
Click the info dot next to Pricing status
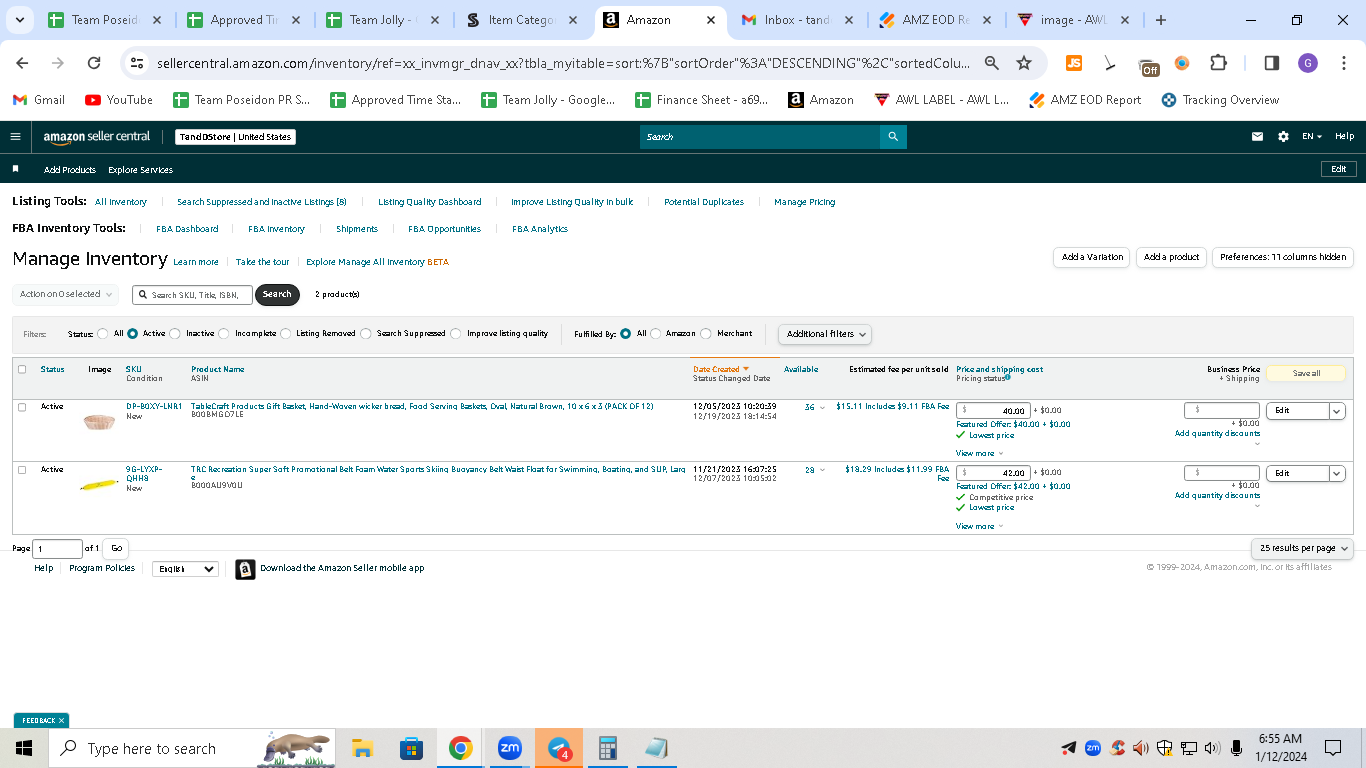click(x=1007, y=377)
